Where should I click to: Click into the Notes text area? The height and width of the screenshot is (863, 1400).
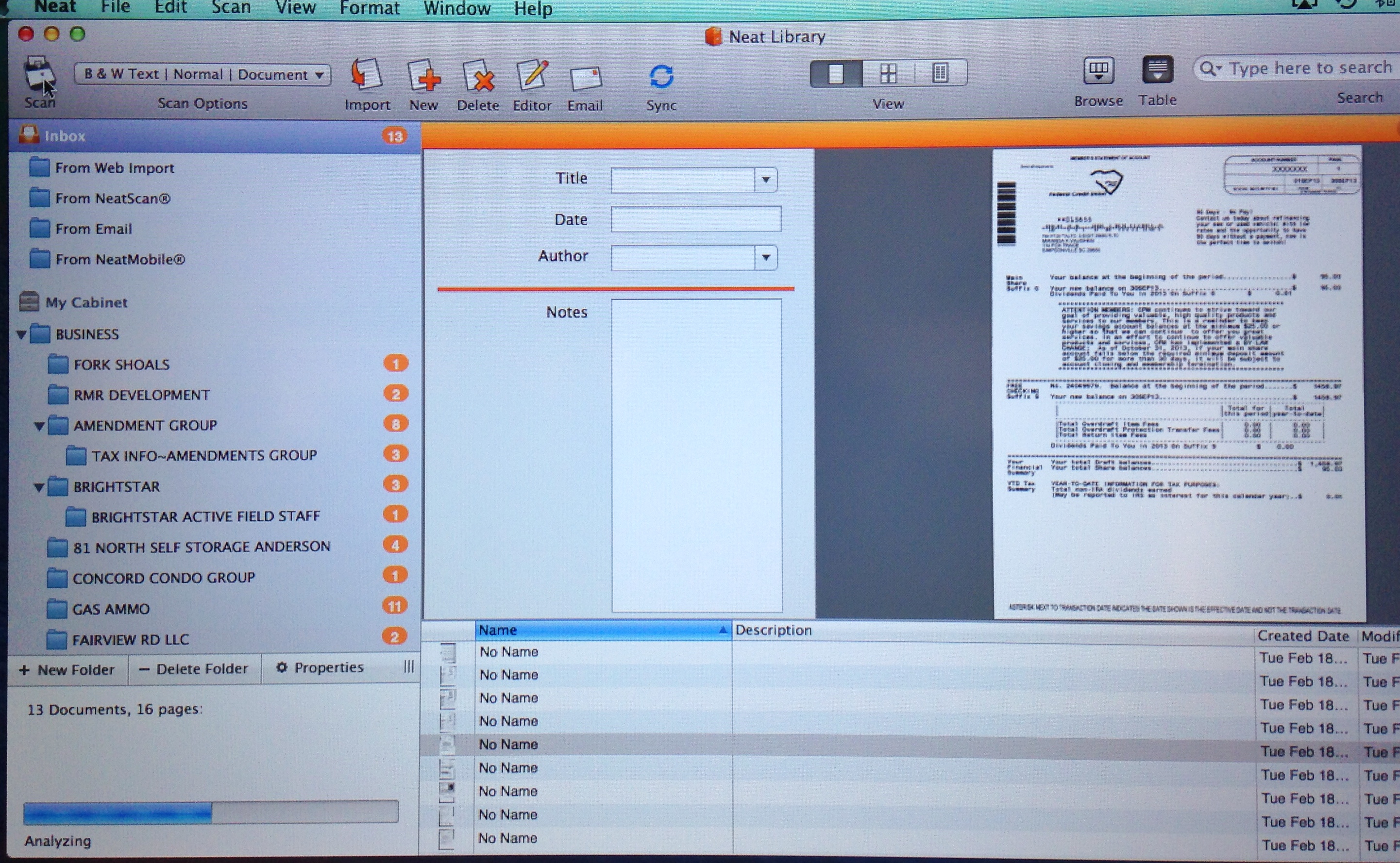coord(696,455)
